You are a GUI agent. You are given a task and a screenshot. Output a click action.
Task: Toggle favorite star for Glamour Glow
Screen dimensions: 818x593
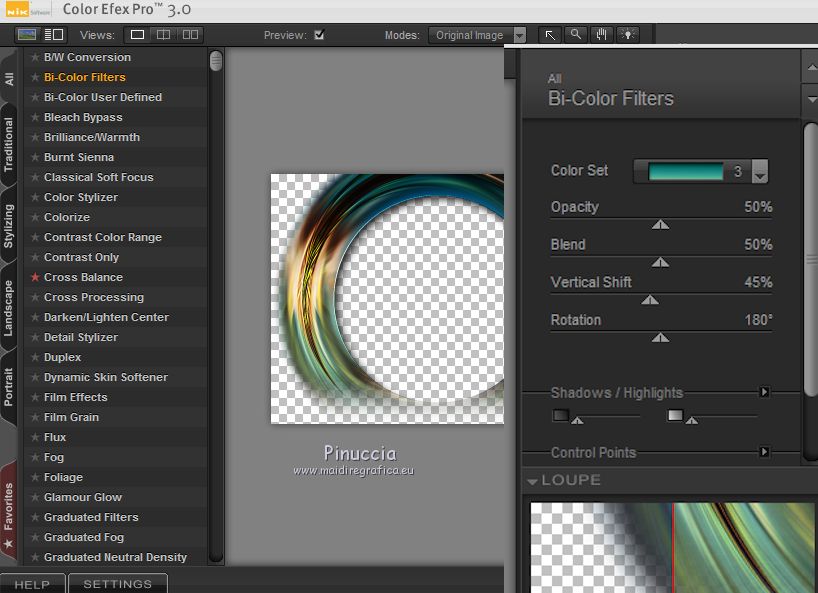pyautogui.click(x=35, y=497)
